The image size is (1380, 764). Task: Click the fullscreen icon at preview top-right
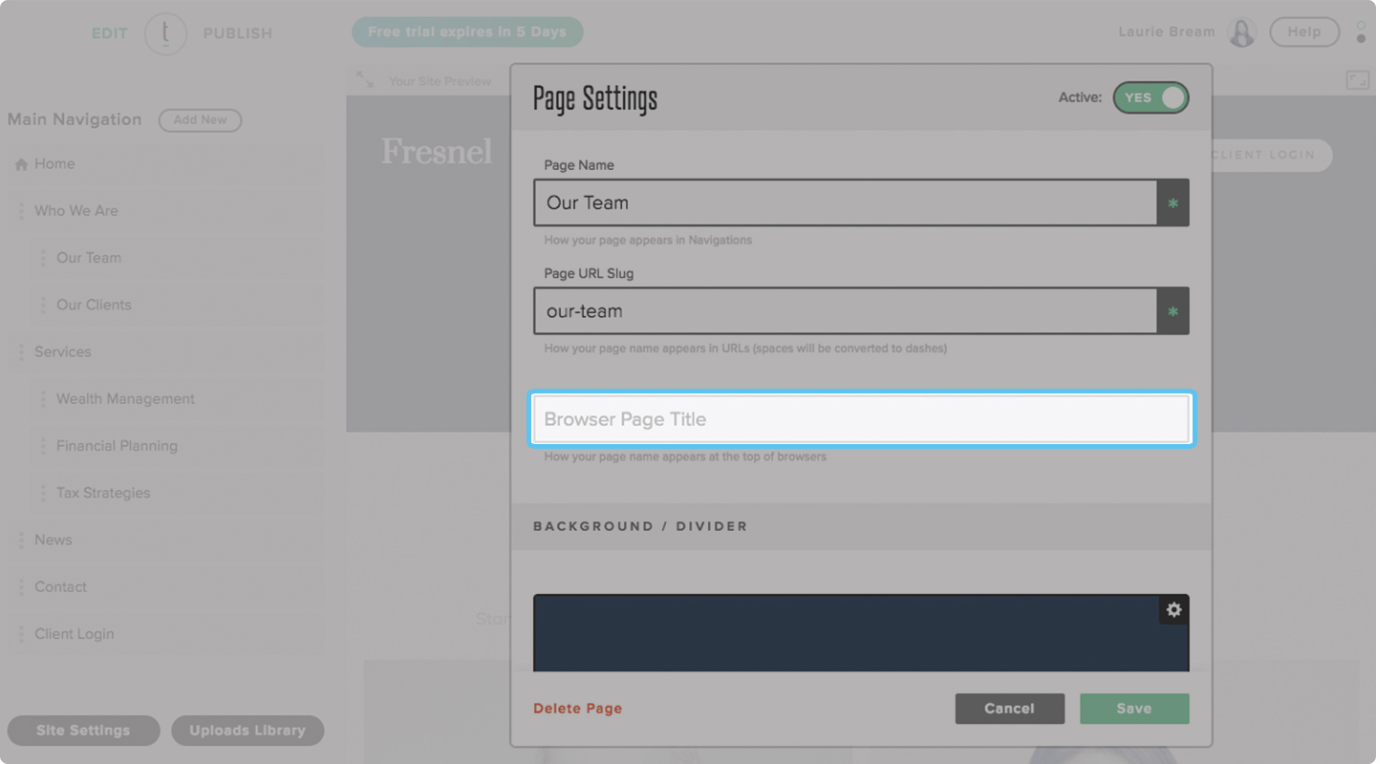pyautogui.click(x=1356, y=81)
